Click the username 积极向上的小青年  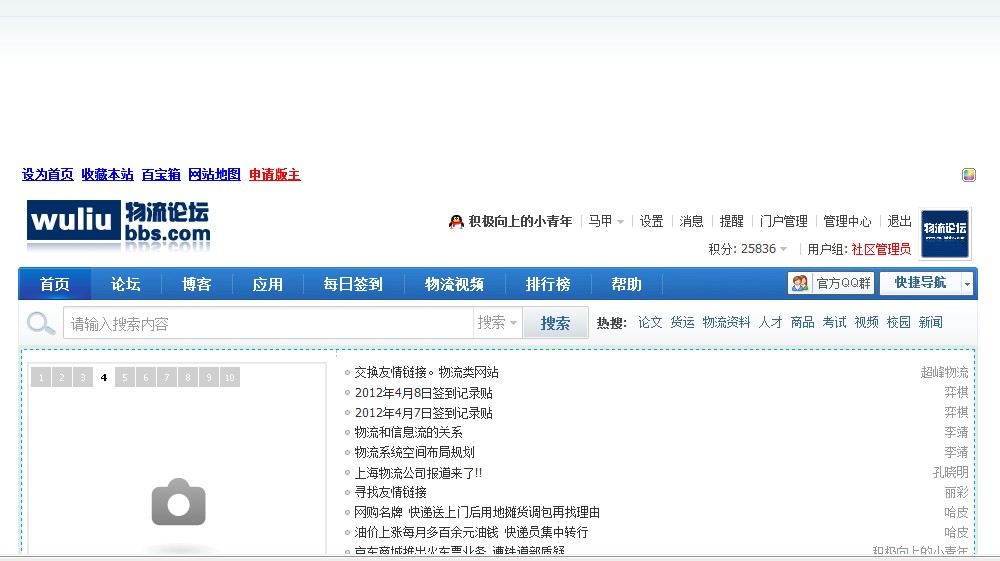[520, 221]
